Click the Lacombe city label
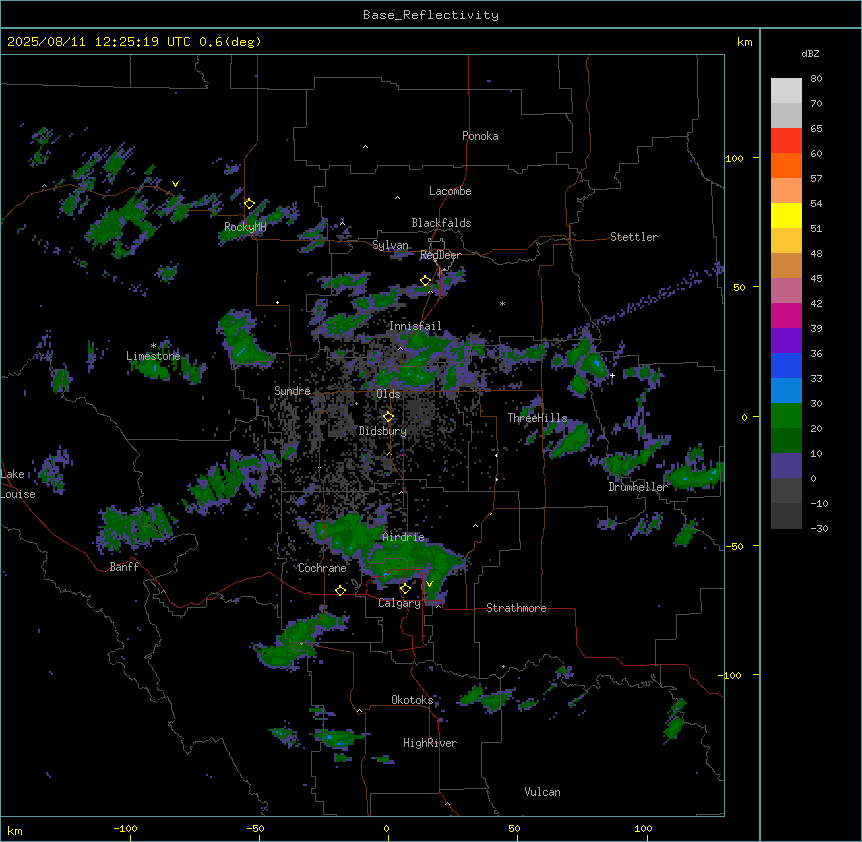Viewport: 862px width, 842px height. 450,191
